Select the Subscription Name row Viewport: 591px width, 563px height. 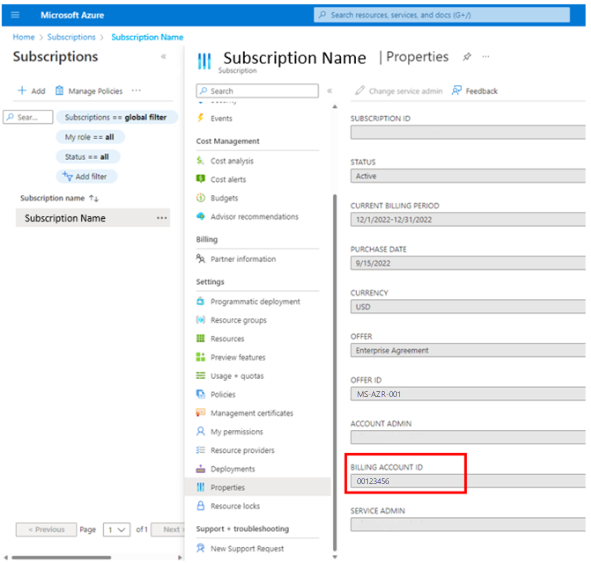click(93, 218)
